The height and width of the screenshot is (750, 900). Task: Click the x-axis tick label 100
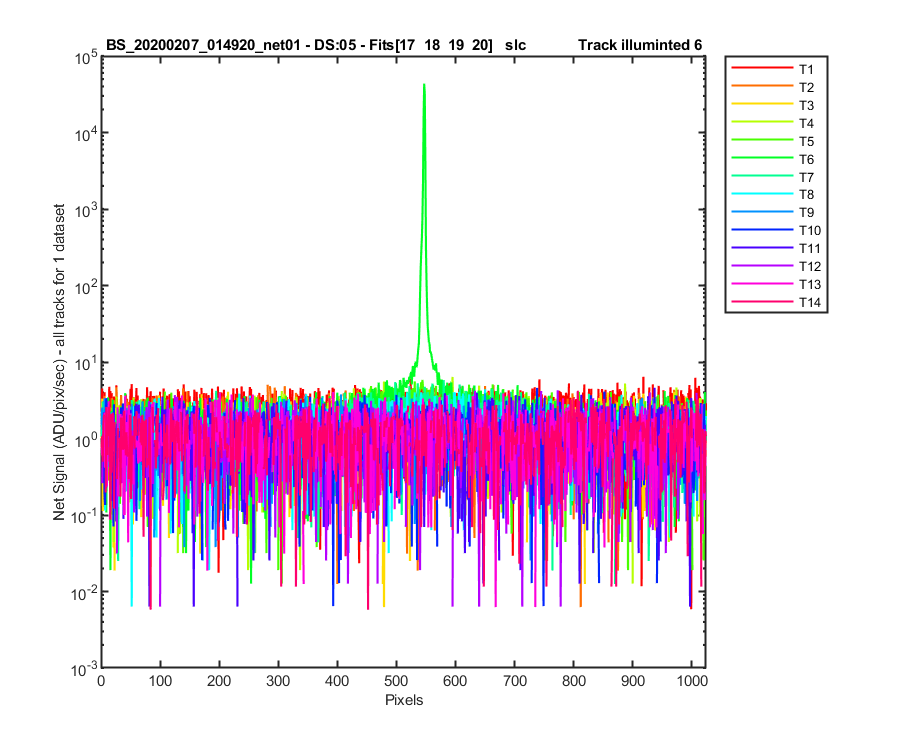(160, 681)
